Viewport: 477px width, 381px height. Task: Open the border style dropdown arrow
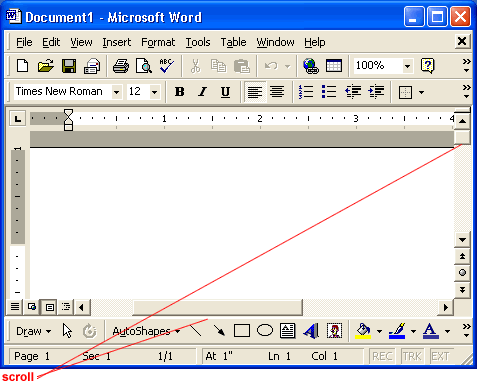[421, 92]
